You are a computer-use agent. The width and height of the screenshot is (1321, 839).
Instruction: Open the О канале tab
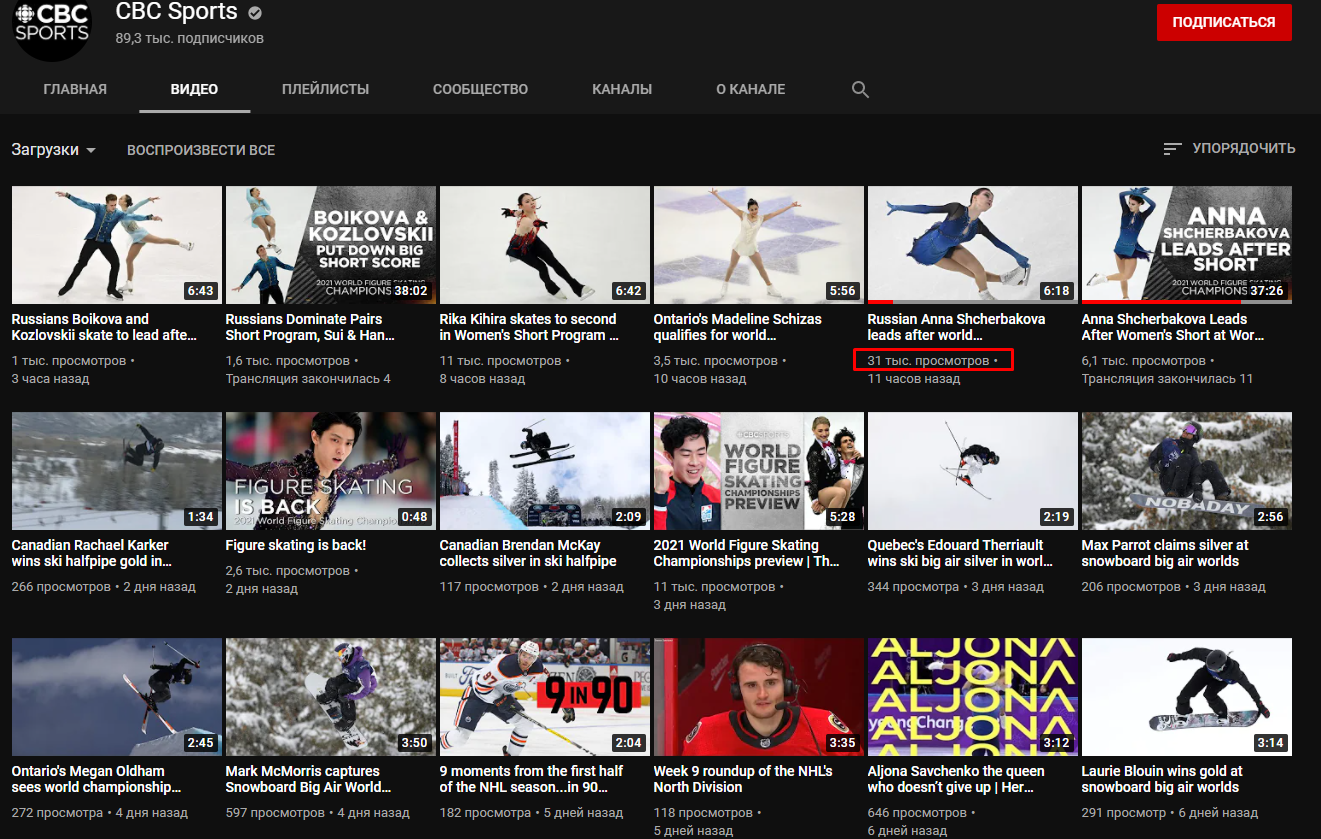(750, 89)
